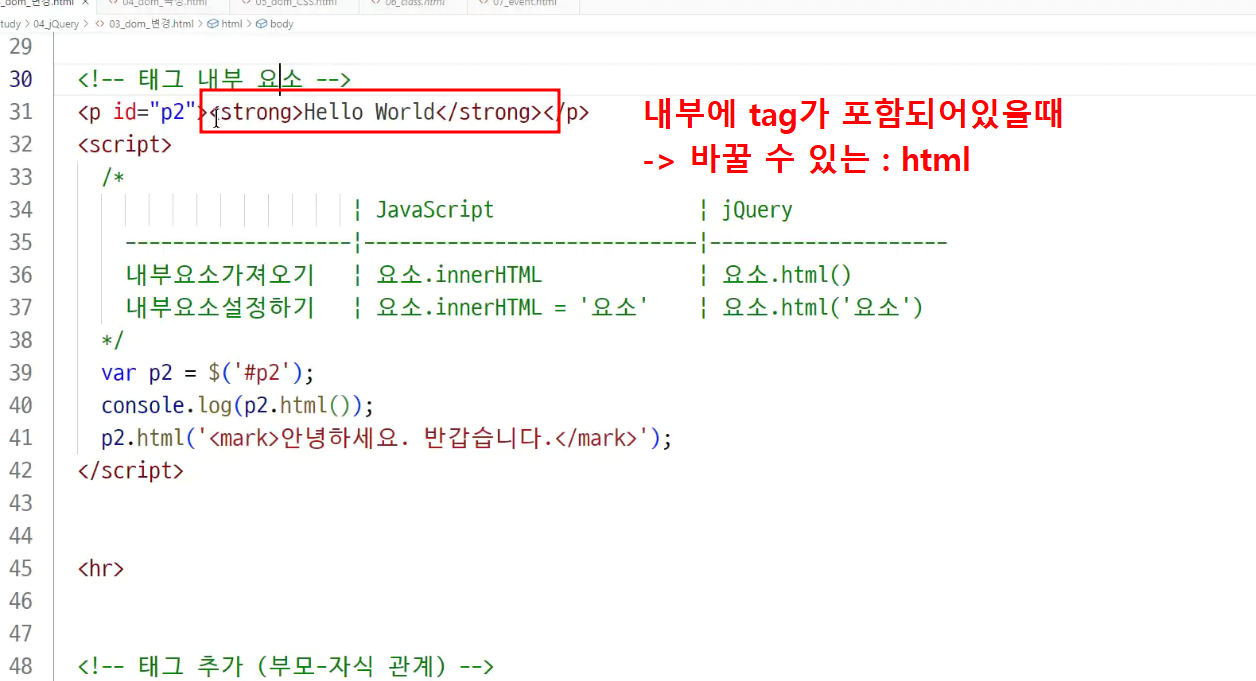Click the <hr> tag on line 45

coord(101,569)
